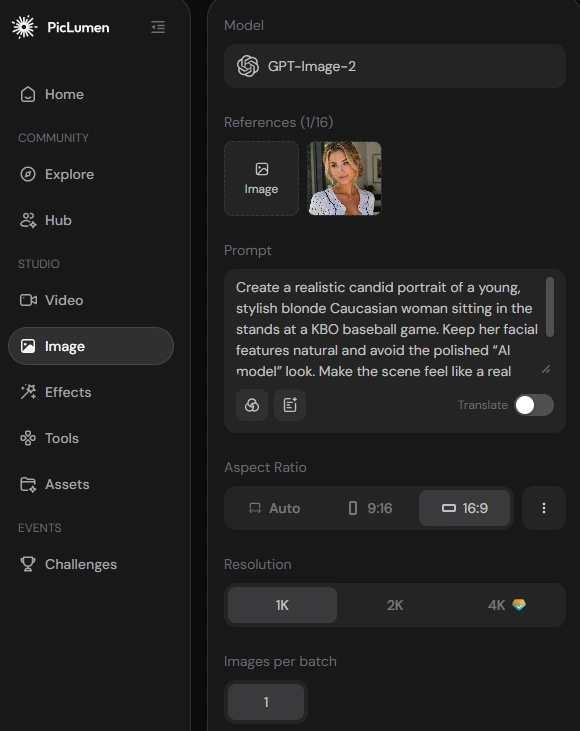The height and width of the screenshot is (731, 580).
Task: Click the OpenAI logo in model field
Action: (248, 66)
